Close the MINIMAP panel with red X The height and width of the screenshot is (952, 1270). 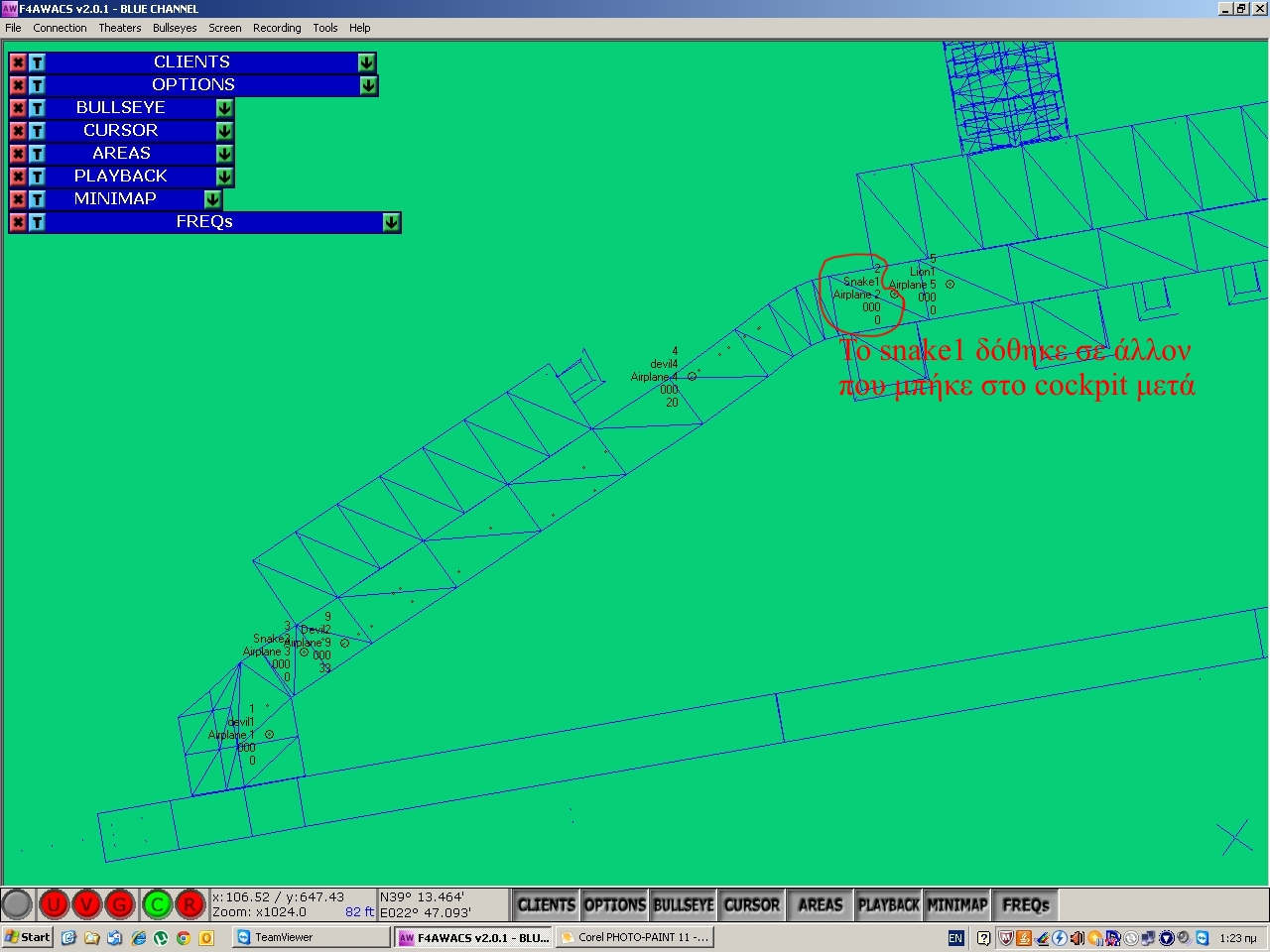click(18, 199)
